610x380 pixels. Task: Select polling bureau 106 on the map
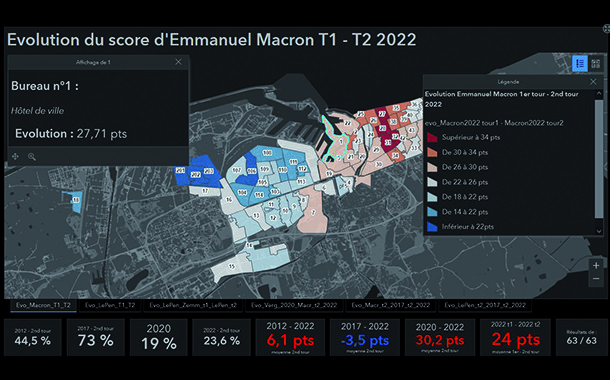[x=252, y=171]
